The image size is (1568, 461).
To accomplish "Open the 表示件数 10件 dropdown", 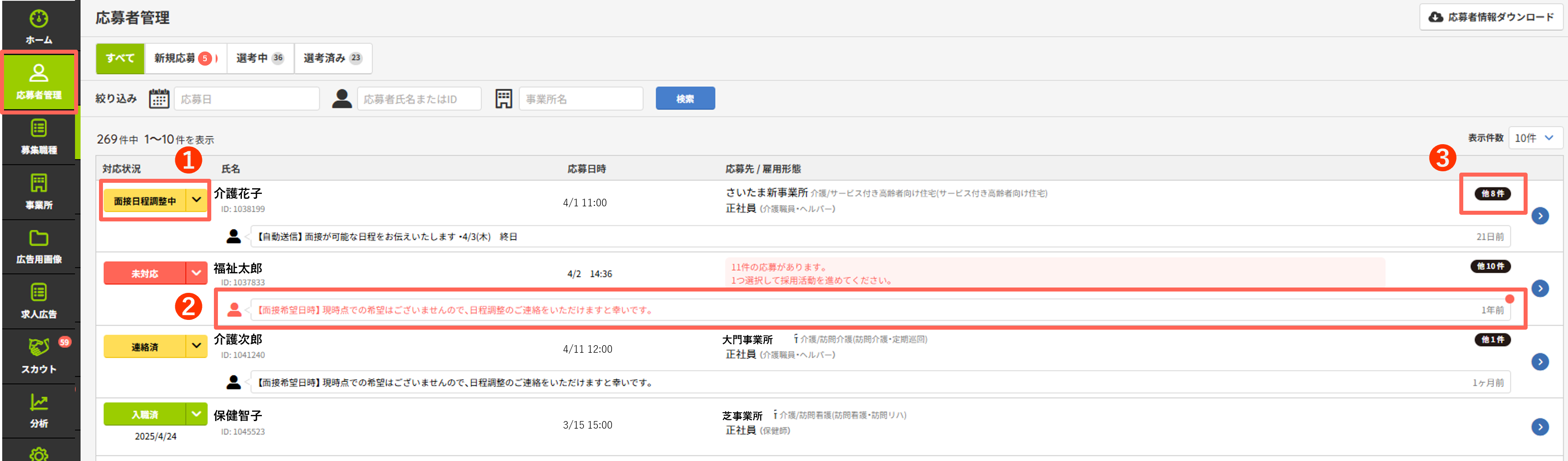I will [x=1535, y=138].
